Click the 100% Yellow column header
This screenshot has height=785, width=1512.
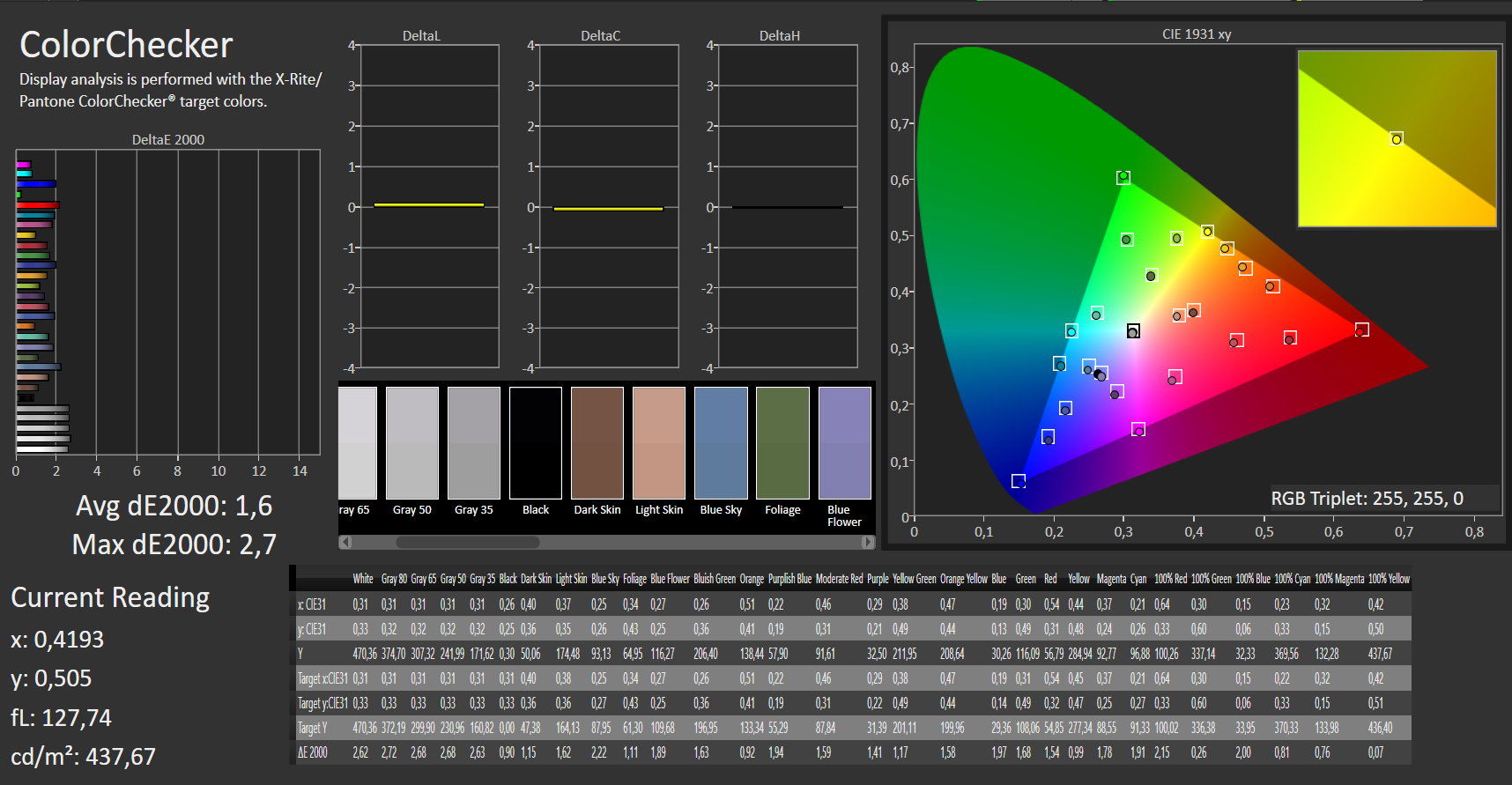(x=1389, y=579)
